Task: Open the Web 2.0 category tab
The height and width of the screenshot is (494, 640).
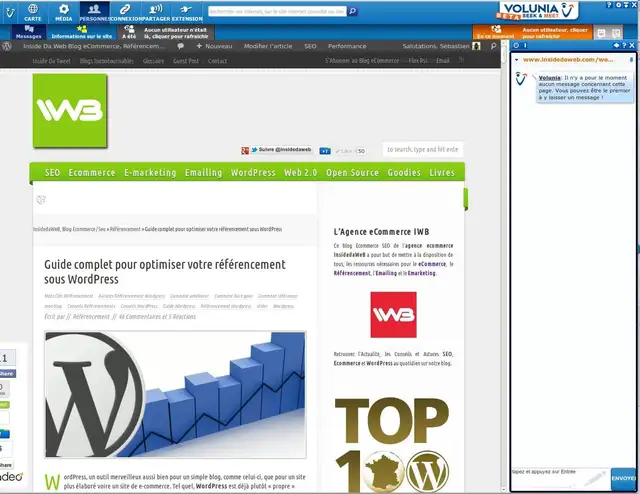Action: click(300, 173)
